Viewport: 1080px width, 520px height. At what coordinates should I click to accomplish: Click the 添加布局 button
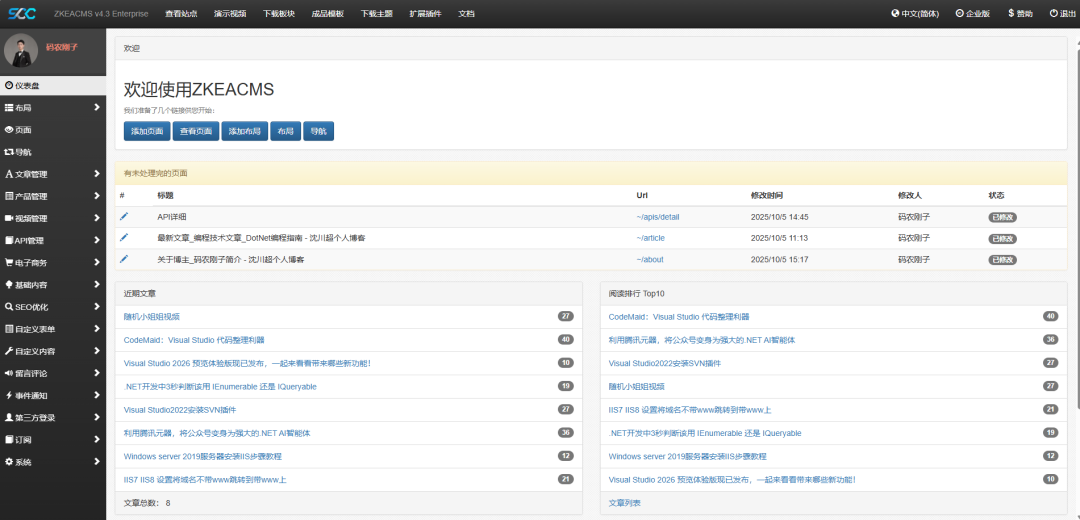(245, 132)
